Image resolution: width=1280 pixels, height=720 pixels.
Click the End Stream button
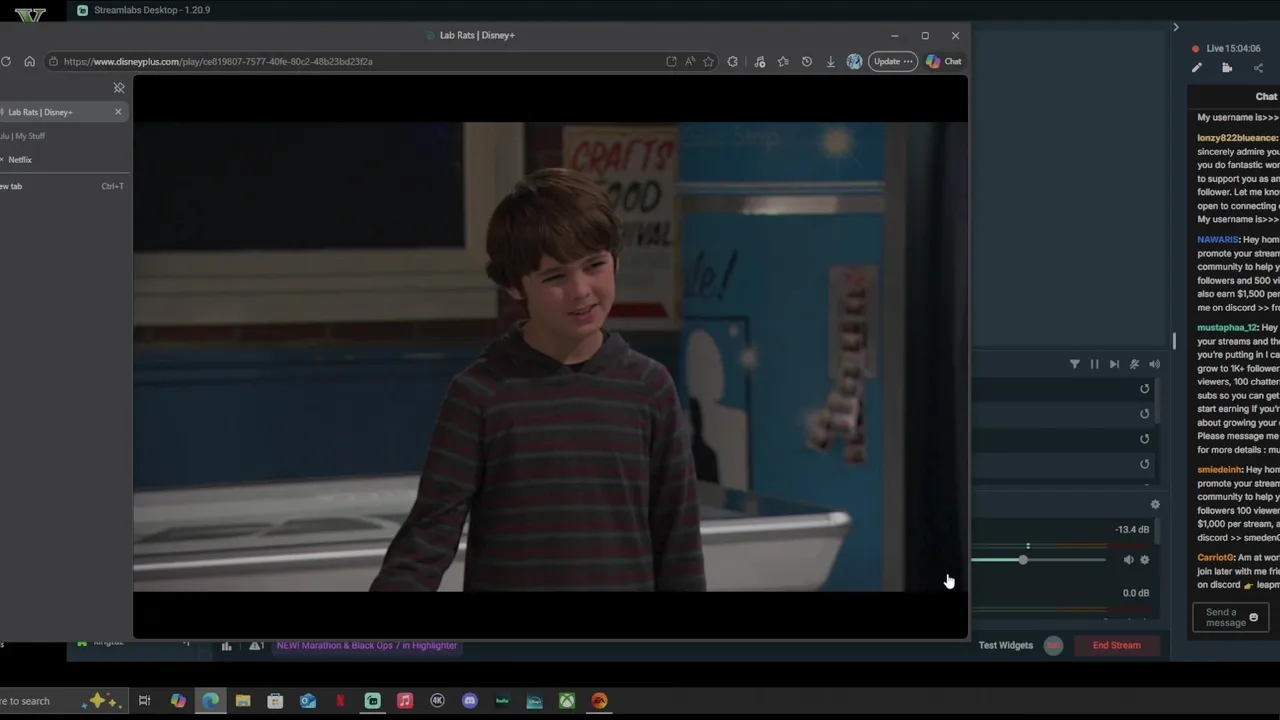[1116, 645]
